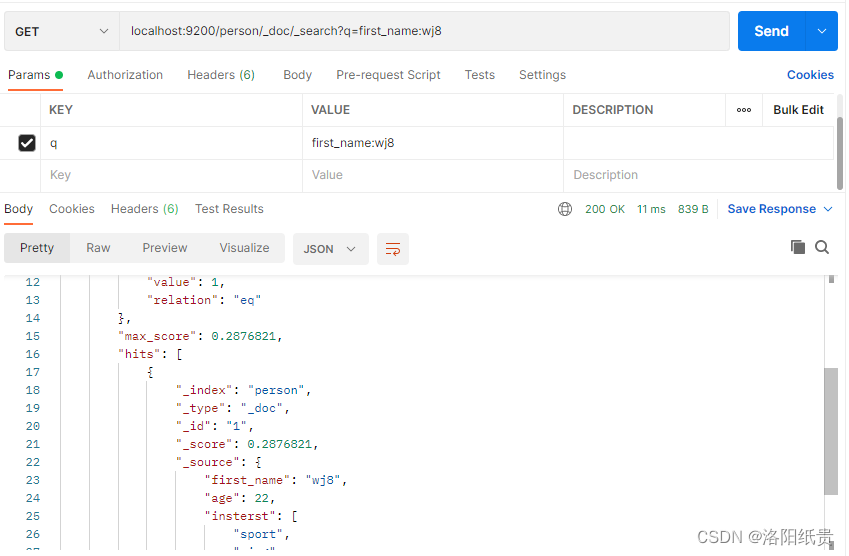Viewport: 849px width, 556px height.
Task: Open search in response magnifier icon
Action: point(822,247)
